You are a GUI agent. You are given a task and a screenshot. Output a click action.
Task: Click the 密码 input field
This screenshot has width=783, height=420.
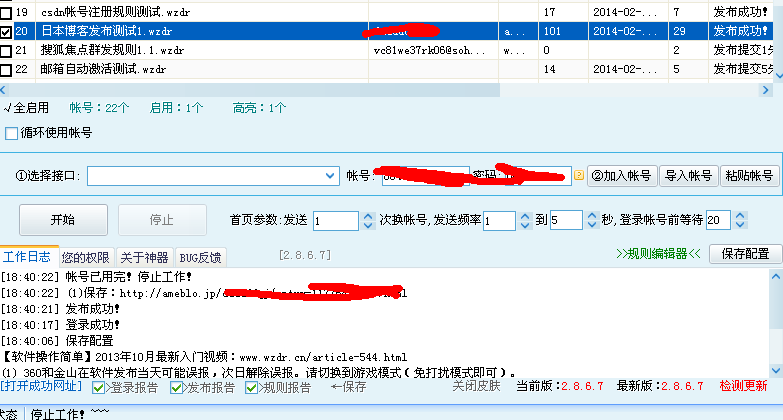[x=537, y=176]
